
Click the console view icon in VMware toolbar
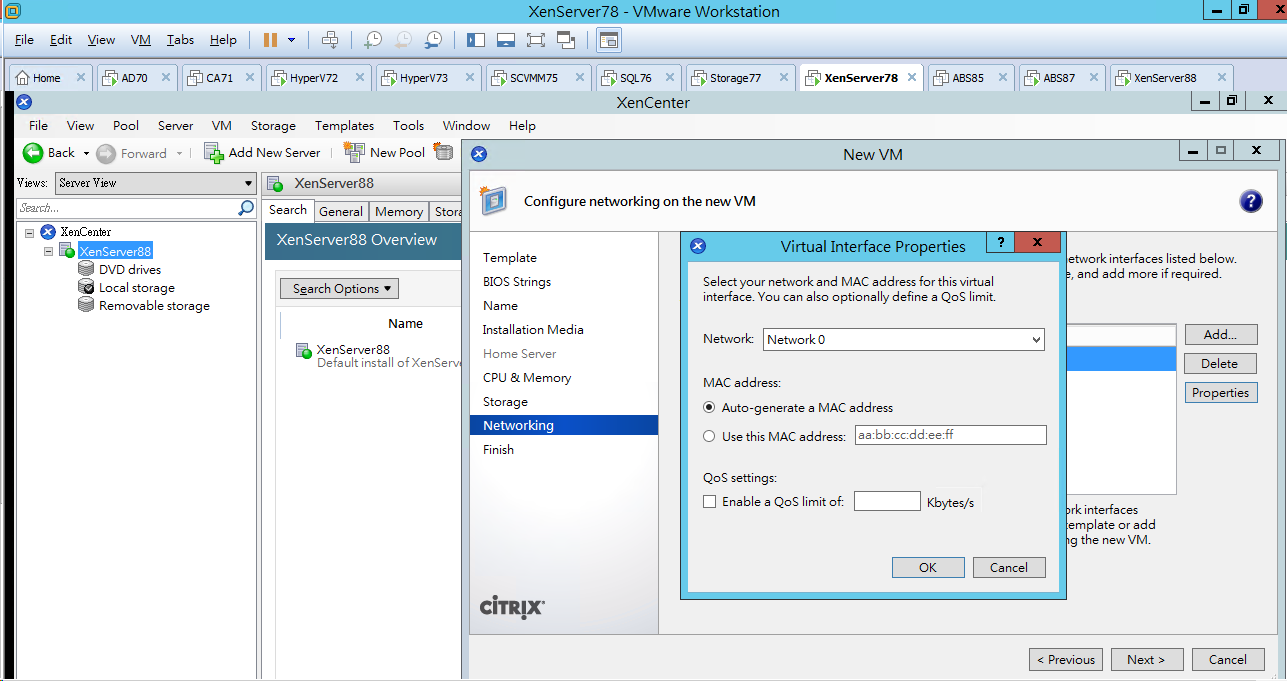609,40
